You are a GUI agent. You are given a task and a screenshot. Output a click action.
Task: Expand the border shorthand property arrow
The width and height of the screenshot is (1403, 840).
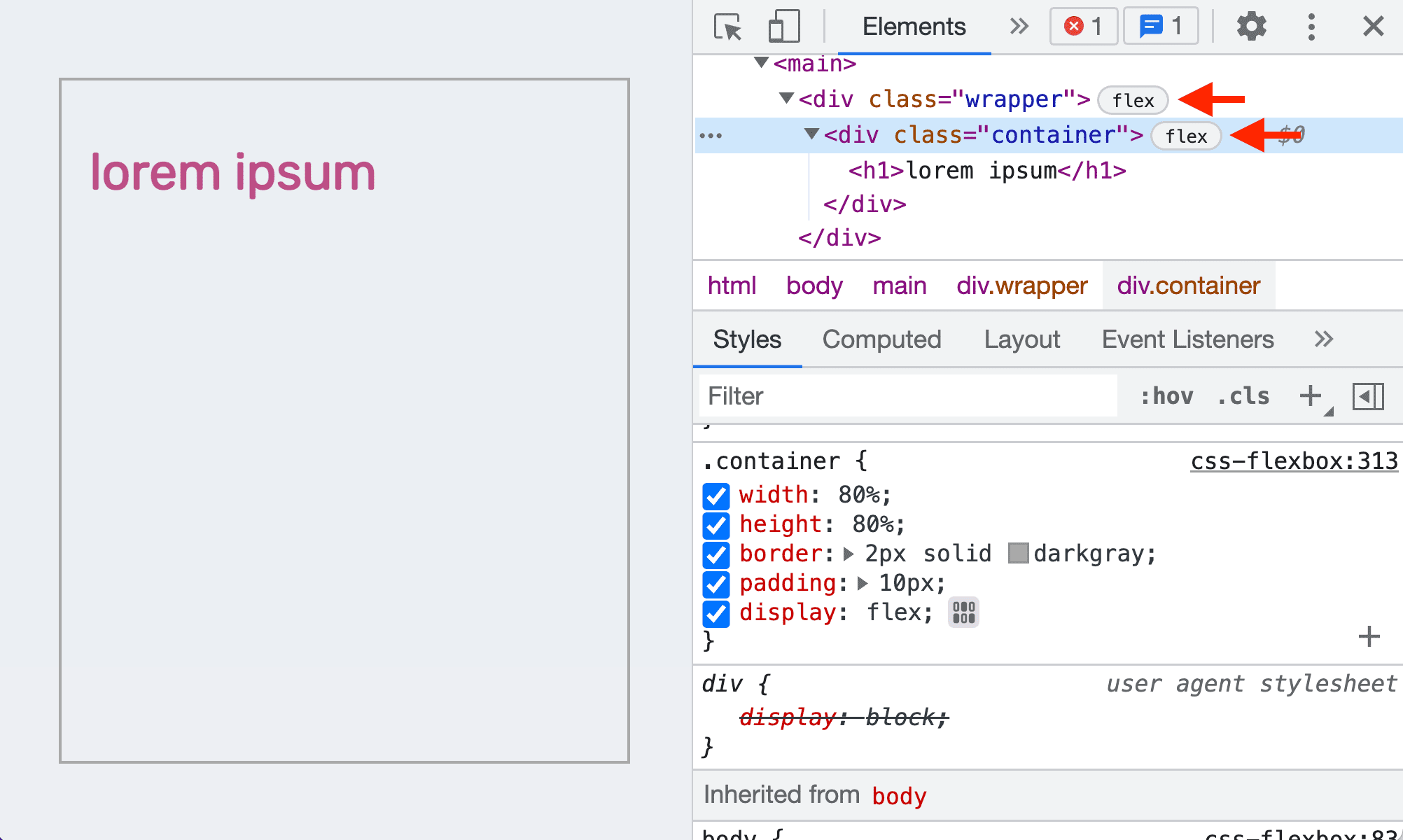tap(854, 553)
